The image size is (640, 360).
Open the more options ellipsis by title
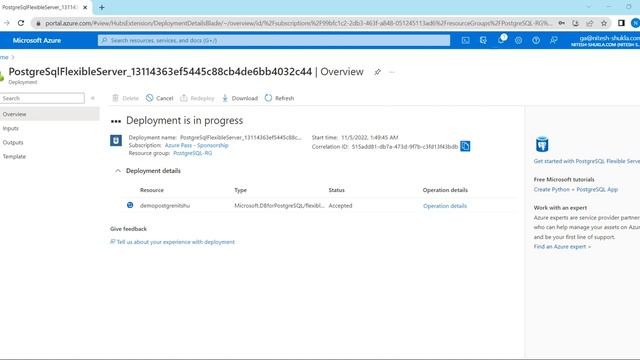392,72
